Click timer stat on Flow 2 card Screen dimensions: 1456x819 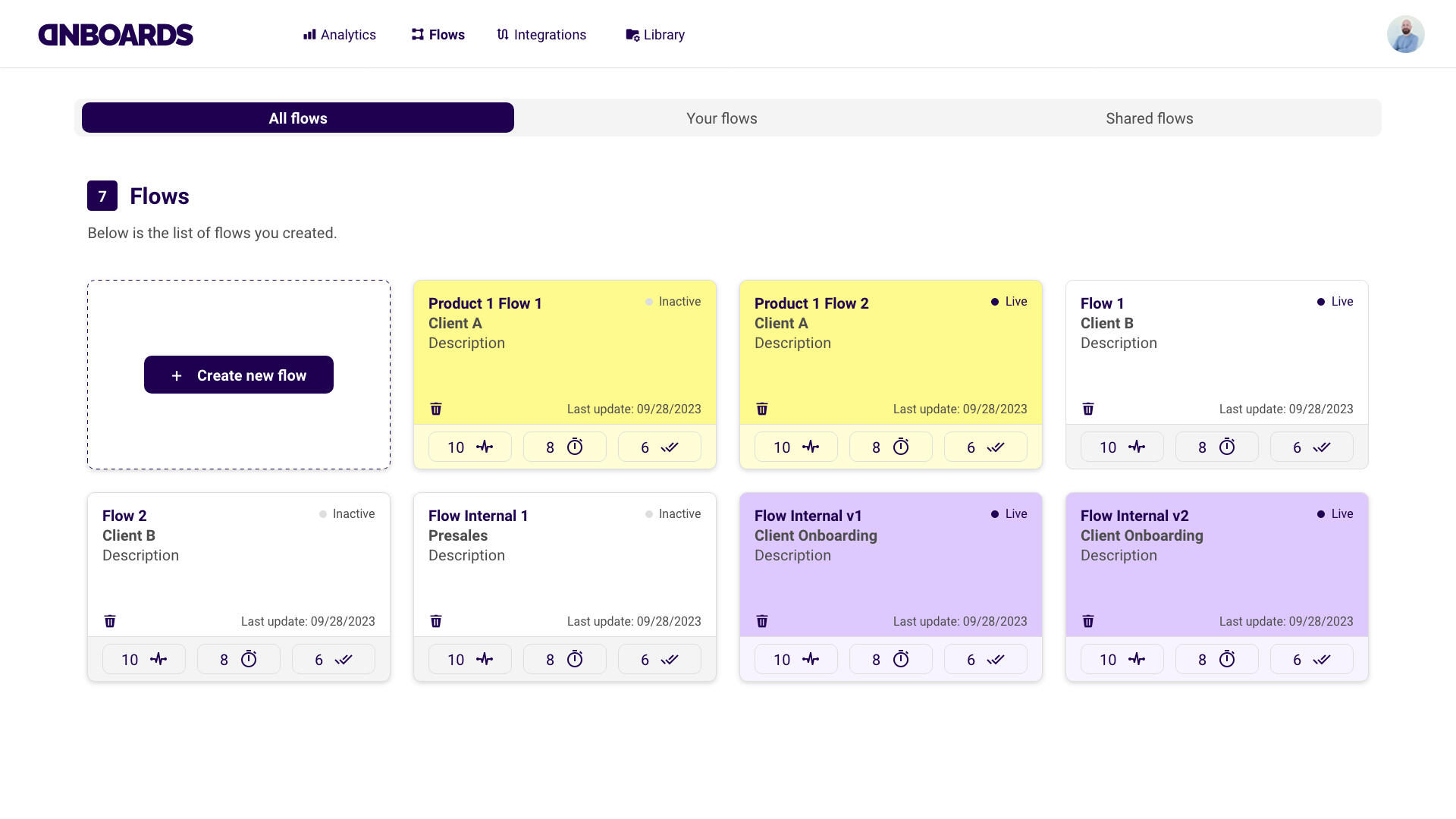click(239, 659)
